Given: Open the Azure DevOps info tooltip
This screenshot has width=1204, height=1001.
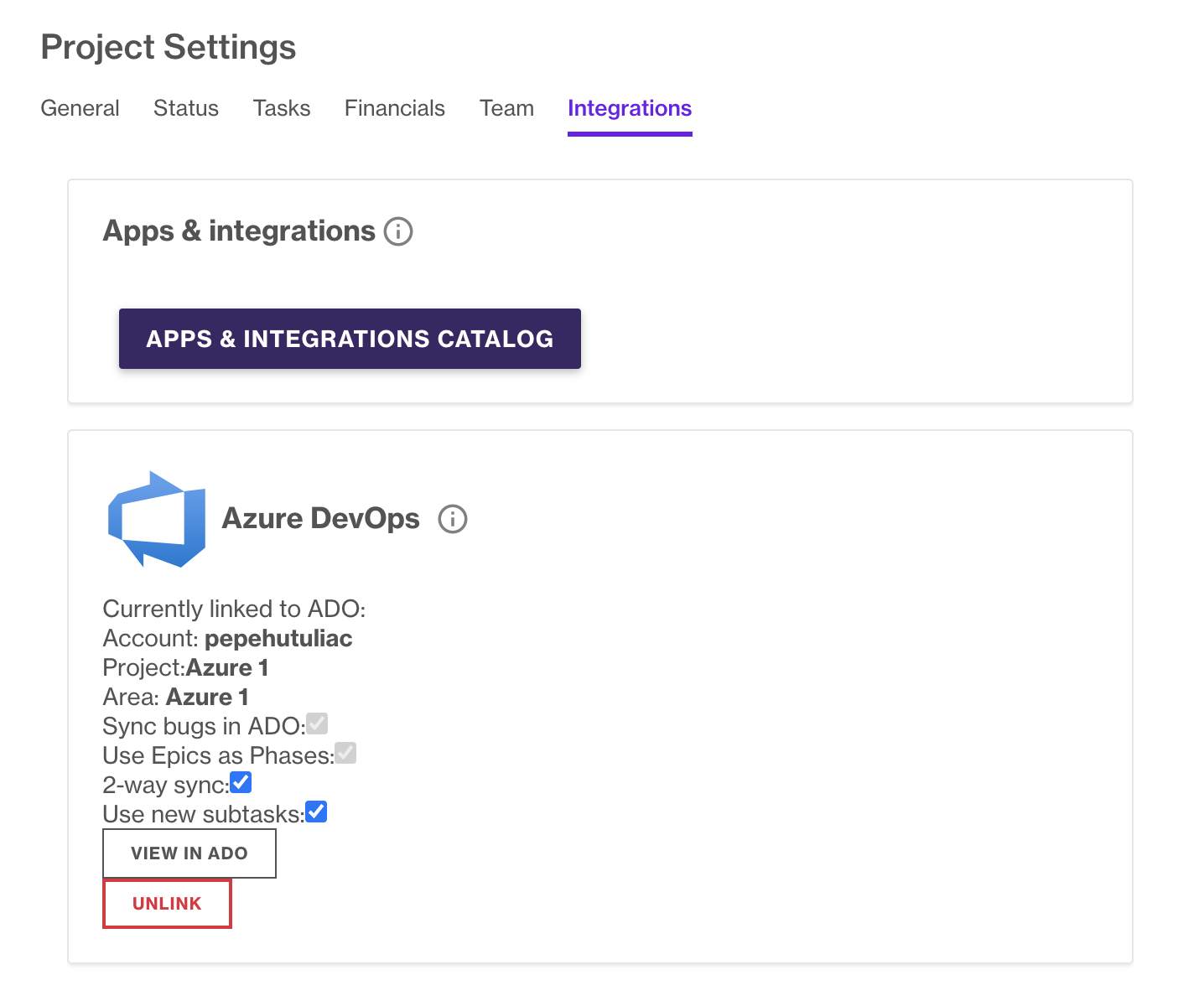Looking at the screenshot, I should (452, 519).
